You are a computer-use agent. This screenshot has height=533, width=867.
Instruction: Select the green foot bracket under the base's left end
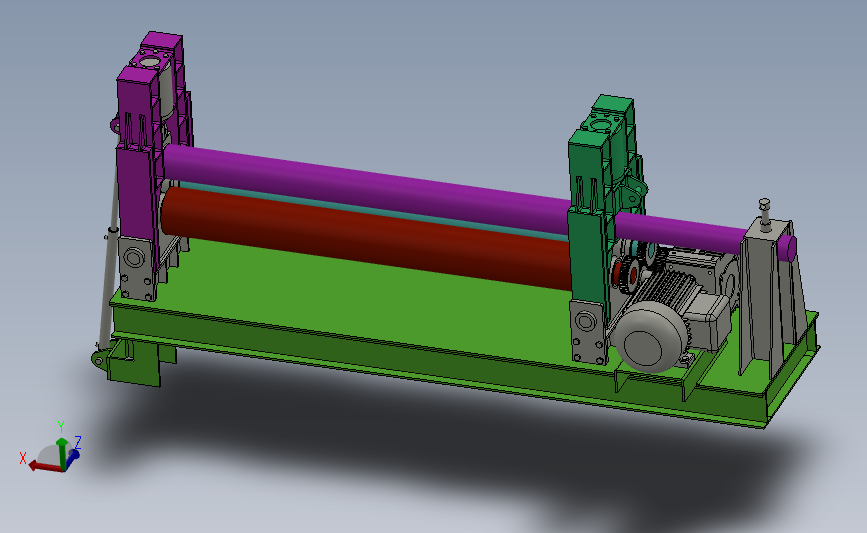point(135,362)
